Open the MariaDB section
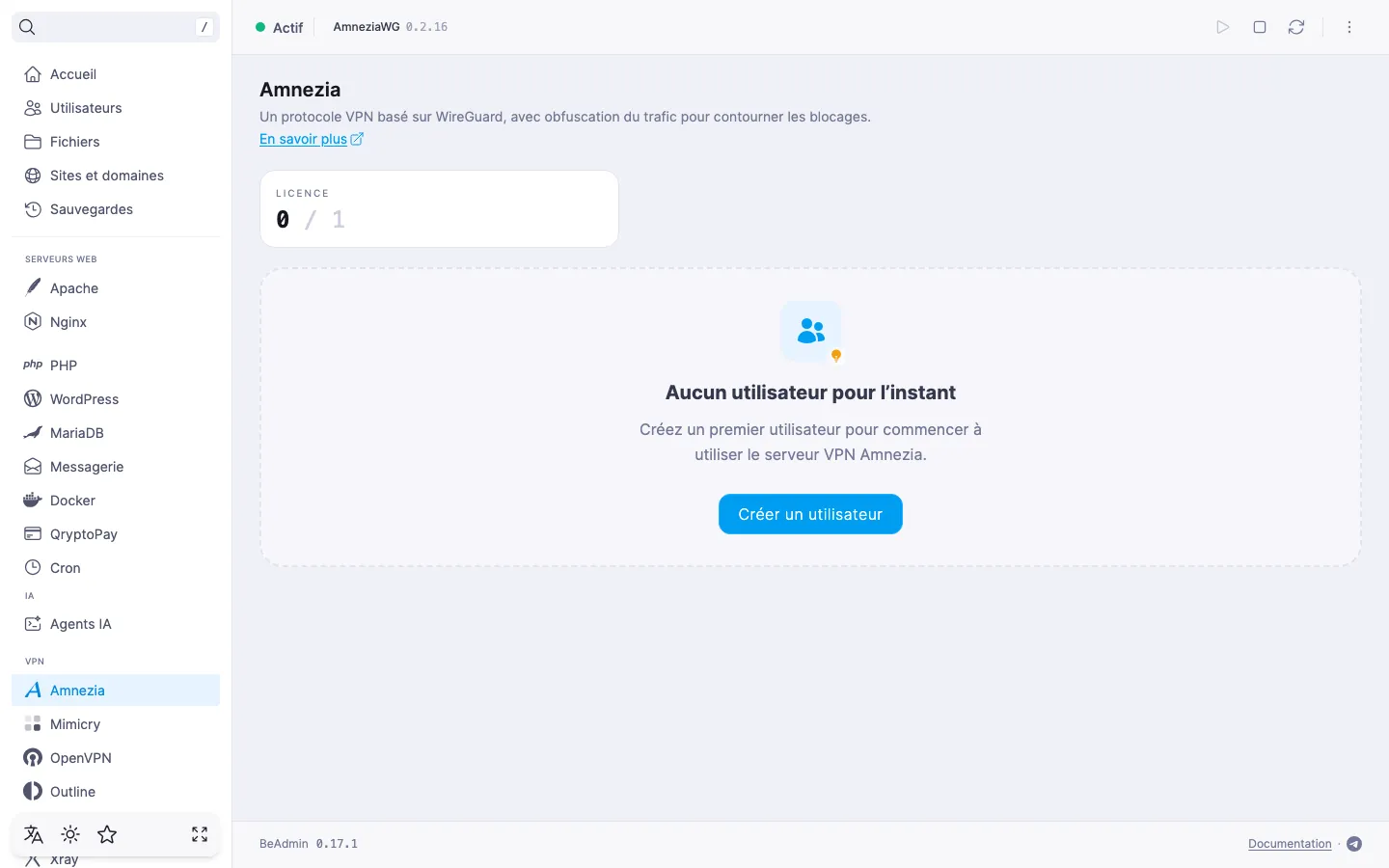The height and width of the screenshot is (868, 1389). (116, 433)
